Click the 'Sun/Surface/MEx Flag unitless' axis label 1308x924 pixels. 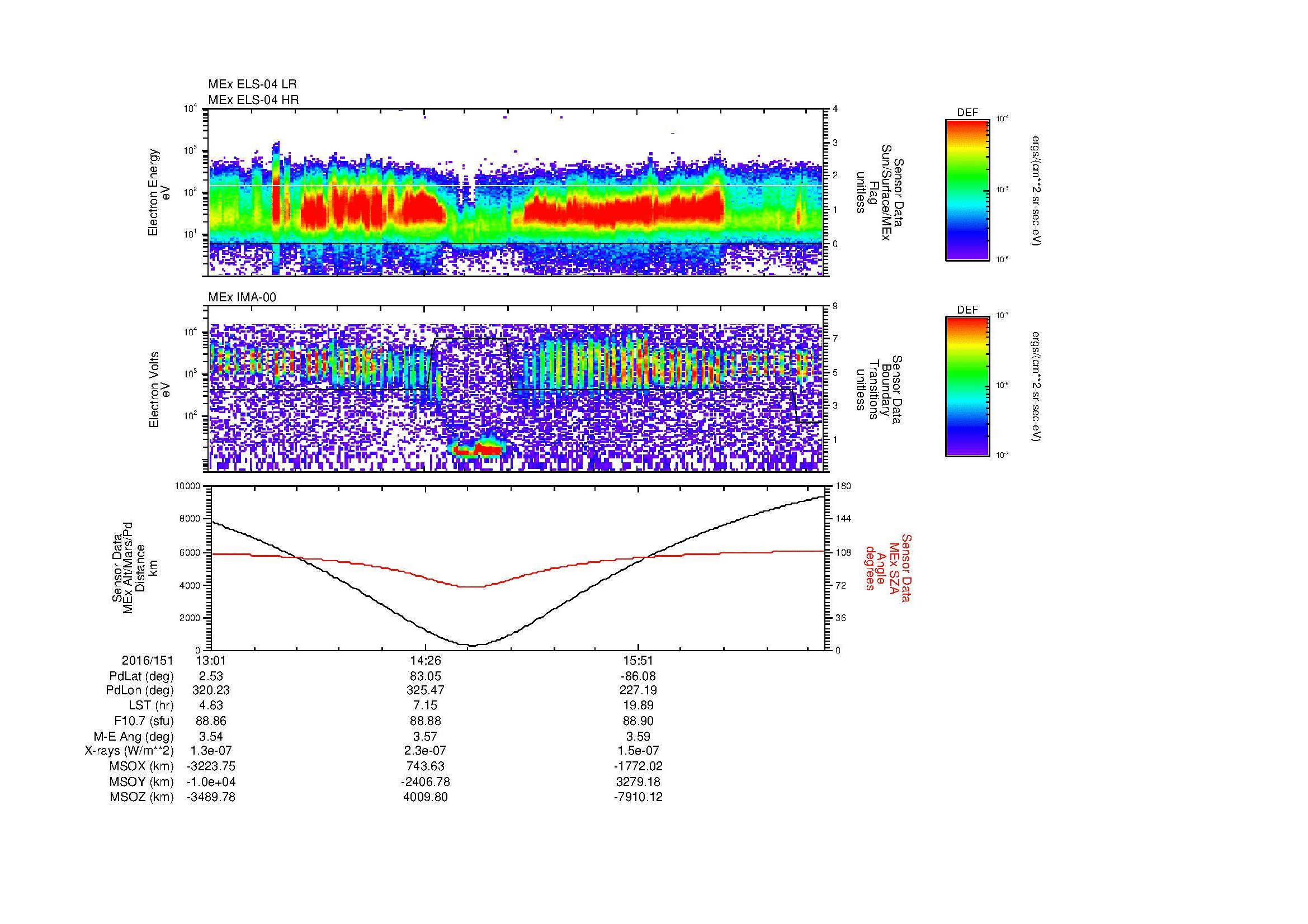[x=881, y=192]
